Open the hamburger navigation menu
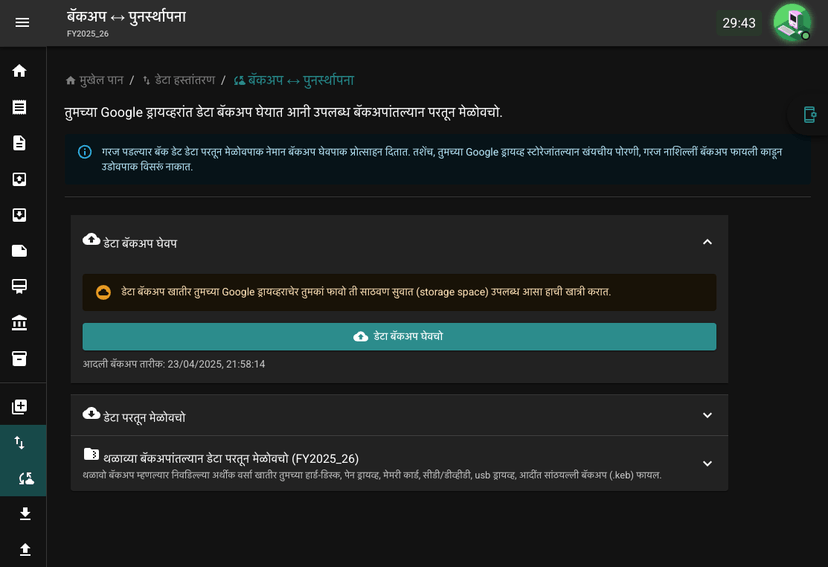 click(22, 23)
